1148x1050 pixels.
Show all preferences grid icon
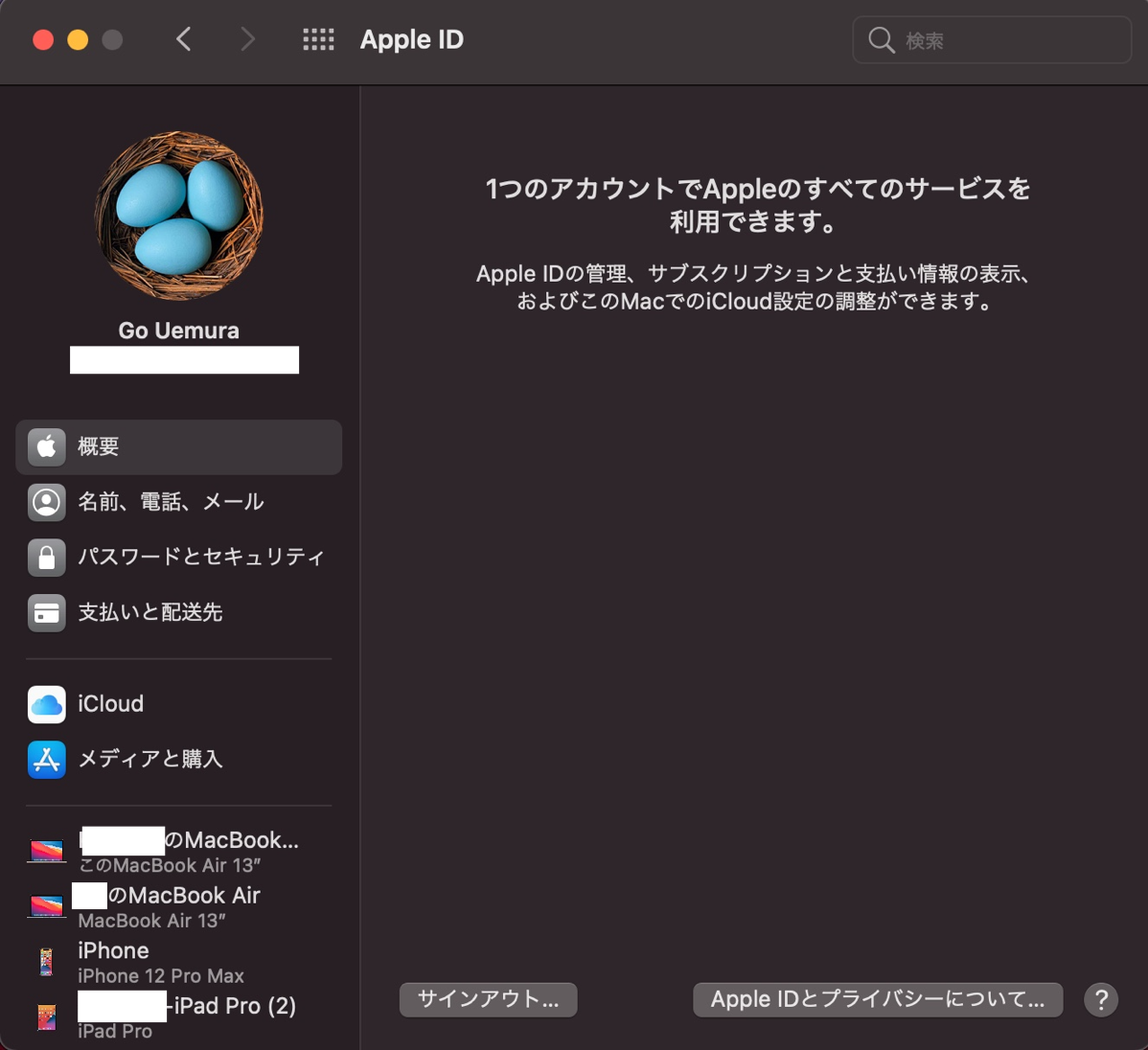pyautogui.click(x=318, y=39)
